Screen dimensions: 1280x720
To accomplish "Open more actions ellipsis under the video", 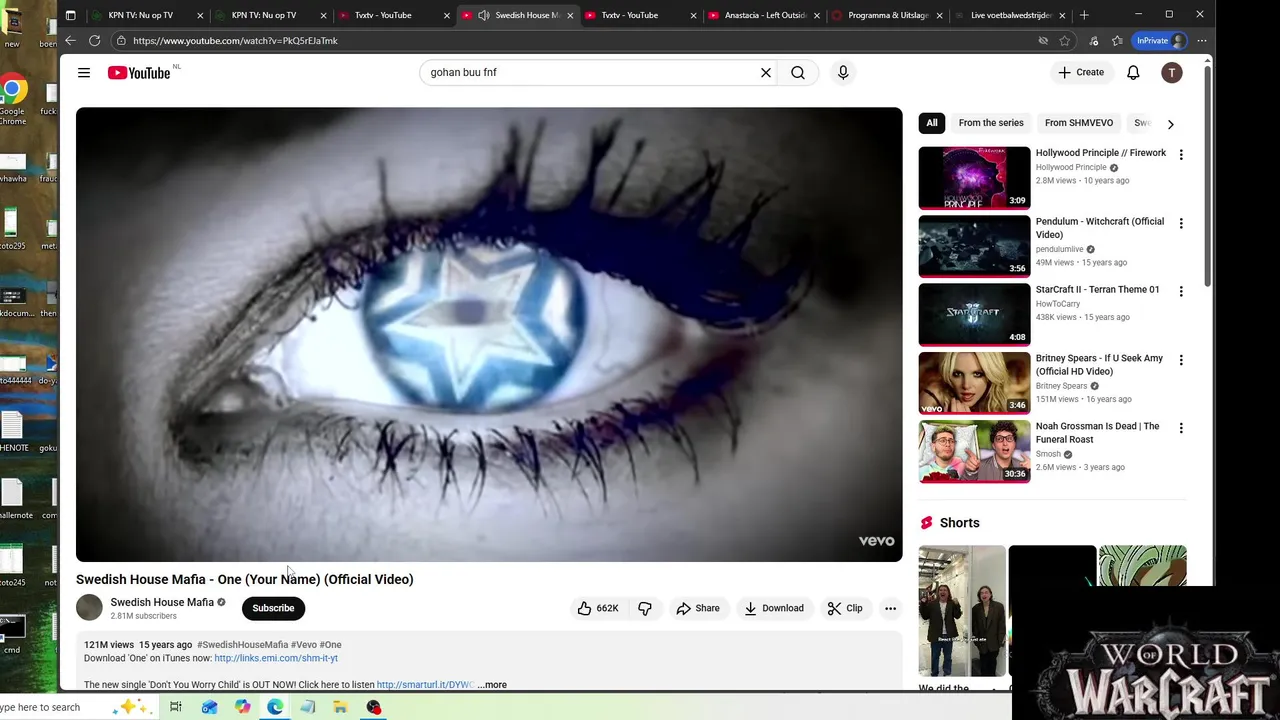I will pyautogui.click(x=890, y=608).
